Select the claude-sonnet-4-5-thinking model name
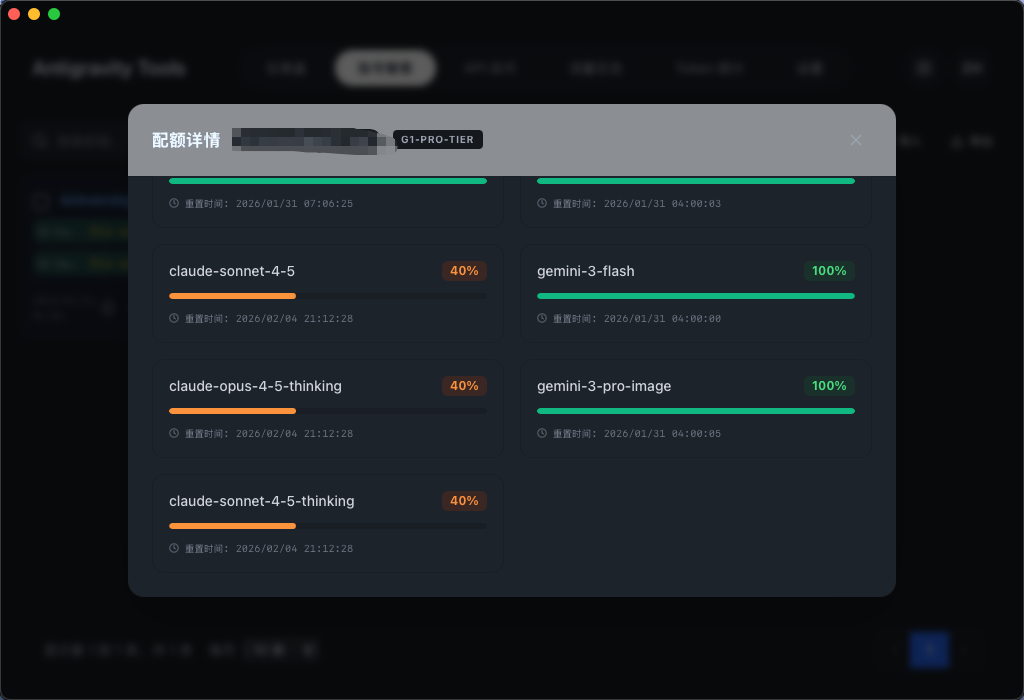The image size is (1024, 700). click(262, 501)
